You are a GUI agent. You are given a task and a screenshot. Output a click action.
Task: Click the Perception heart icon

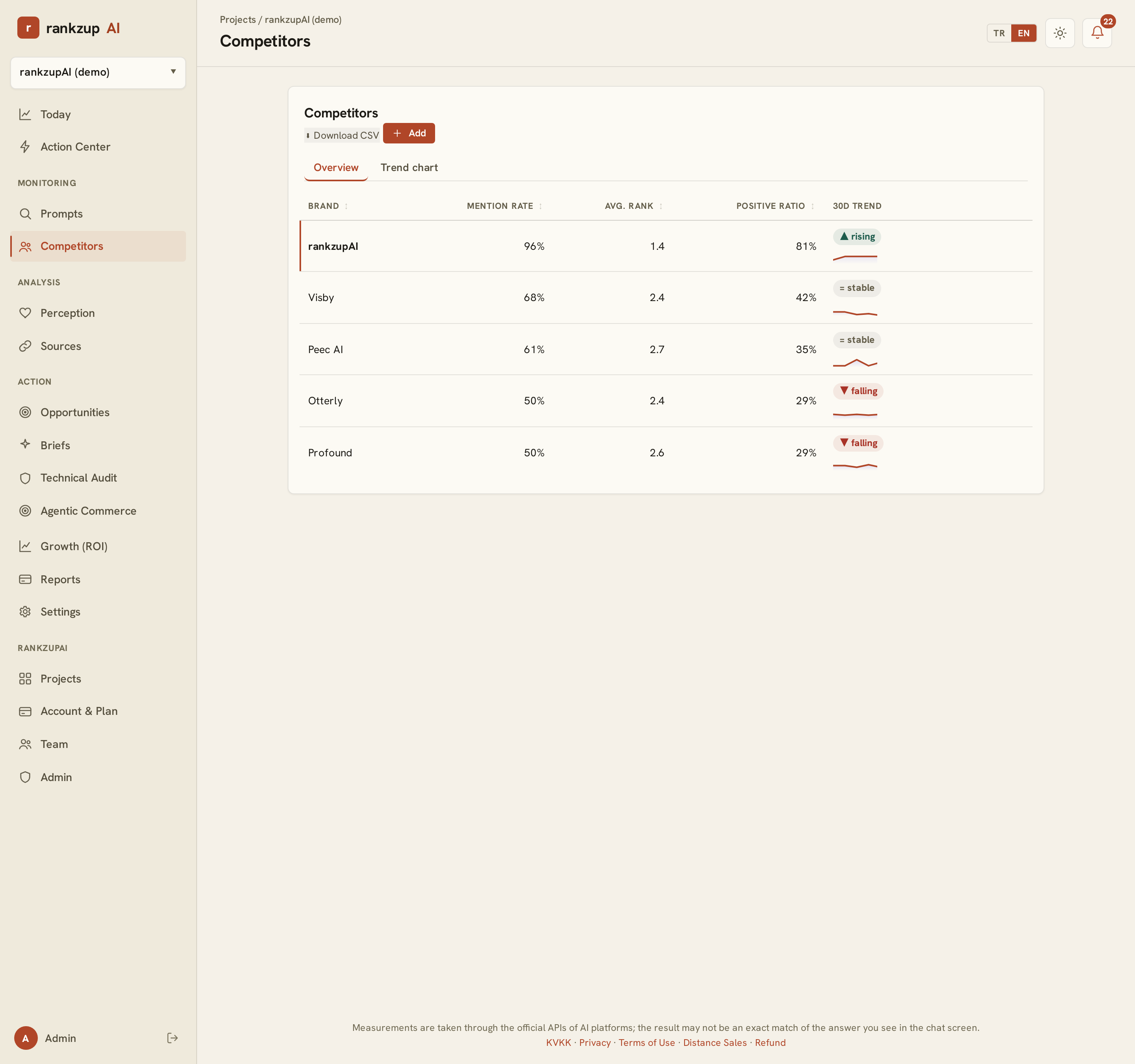pyautogui.click(x=25, y=313)
